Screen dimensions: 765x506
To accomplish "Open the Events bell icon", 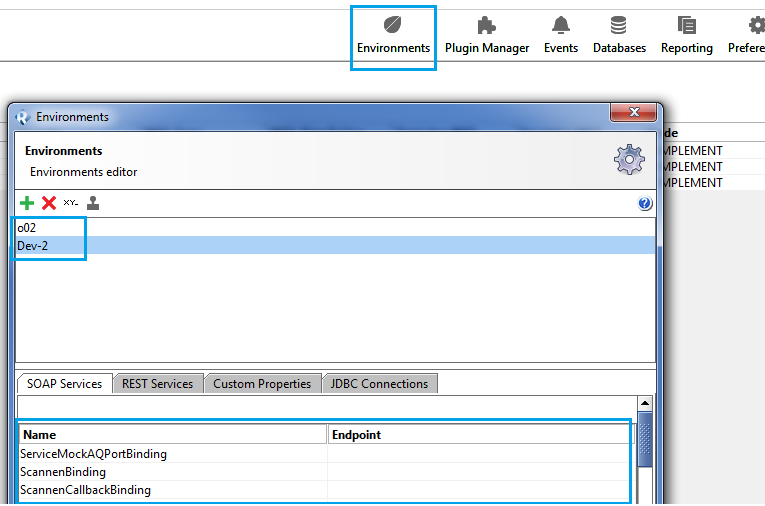I will (561, 36).
